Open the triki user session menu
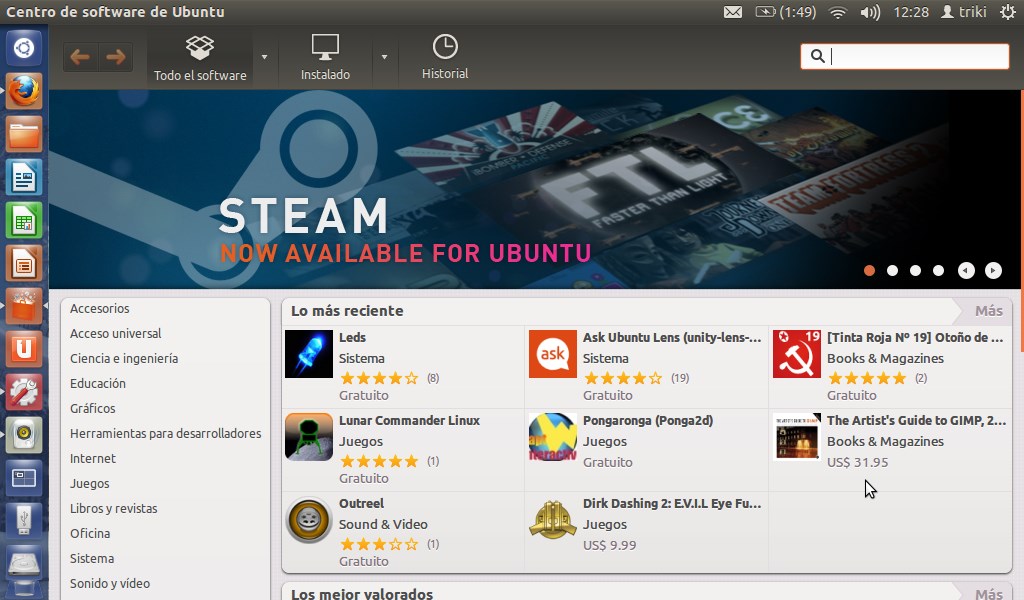 click(x=964, y=12)
